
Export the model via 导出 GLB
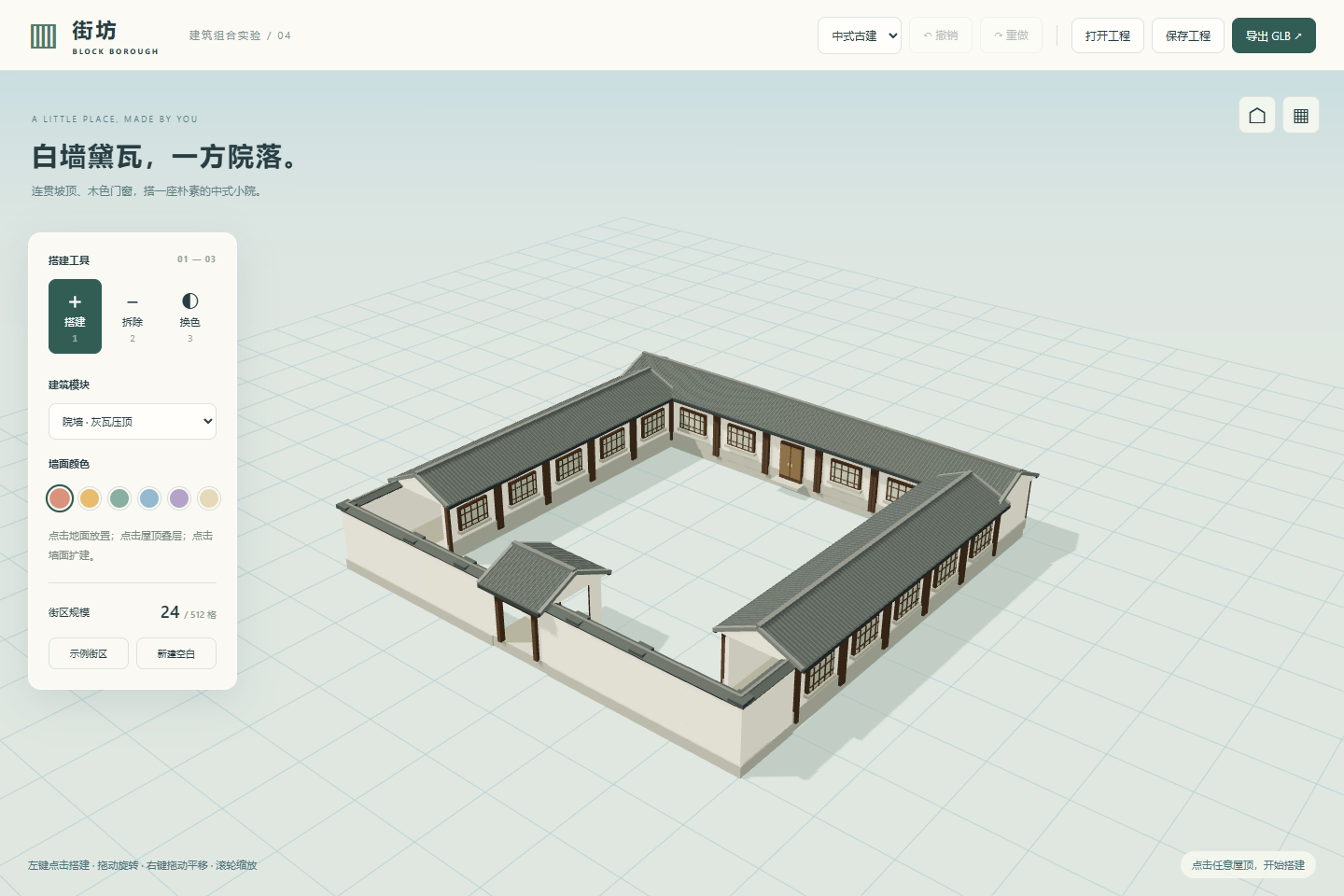coord(1274,35)
